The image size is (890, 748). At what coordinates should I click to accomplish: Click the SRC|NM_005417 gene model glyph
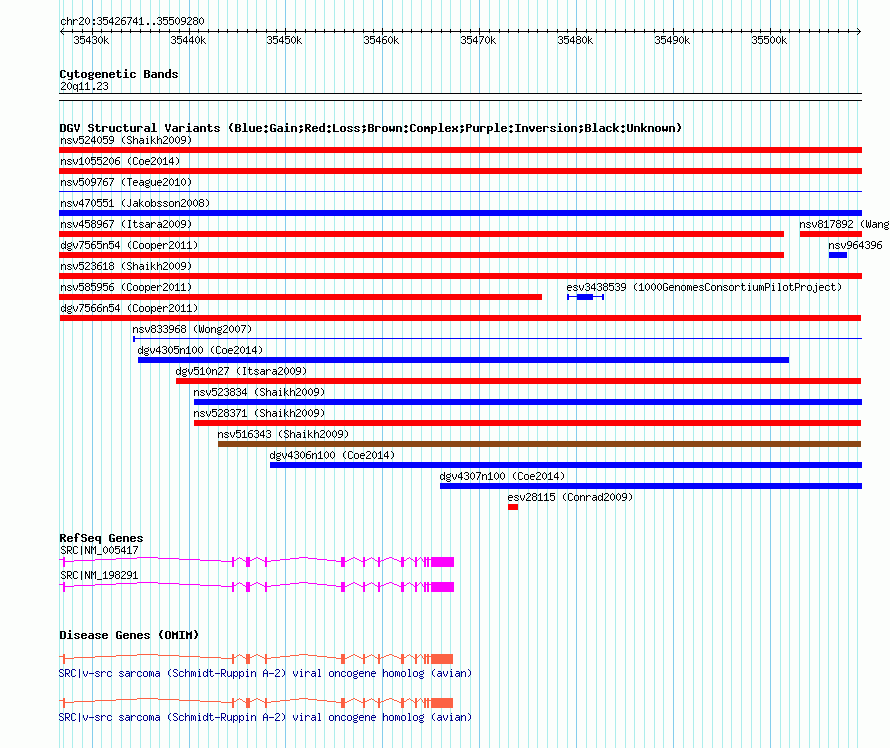(257, 562)
